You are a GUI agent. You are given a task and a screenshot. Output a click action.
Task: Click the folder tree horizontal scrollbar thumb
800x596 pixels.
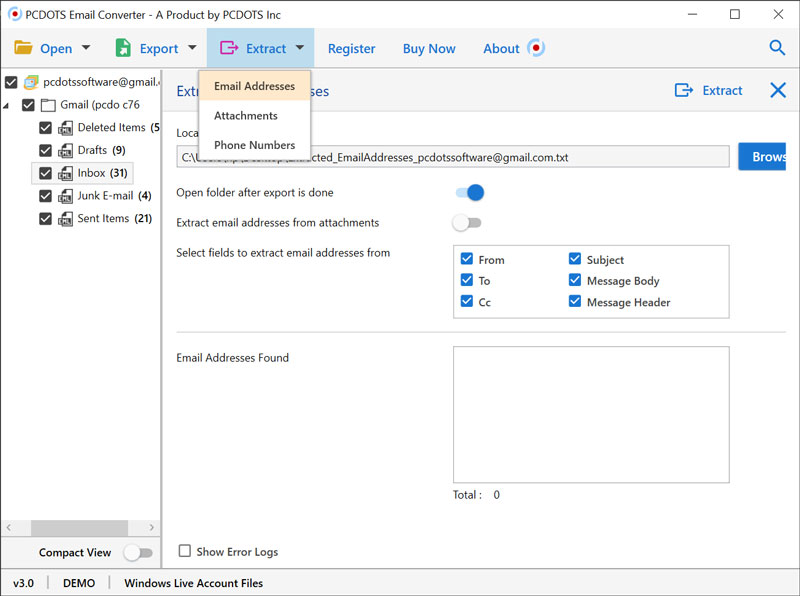(79, 528)
